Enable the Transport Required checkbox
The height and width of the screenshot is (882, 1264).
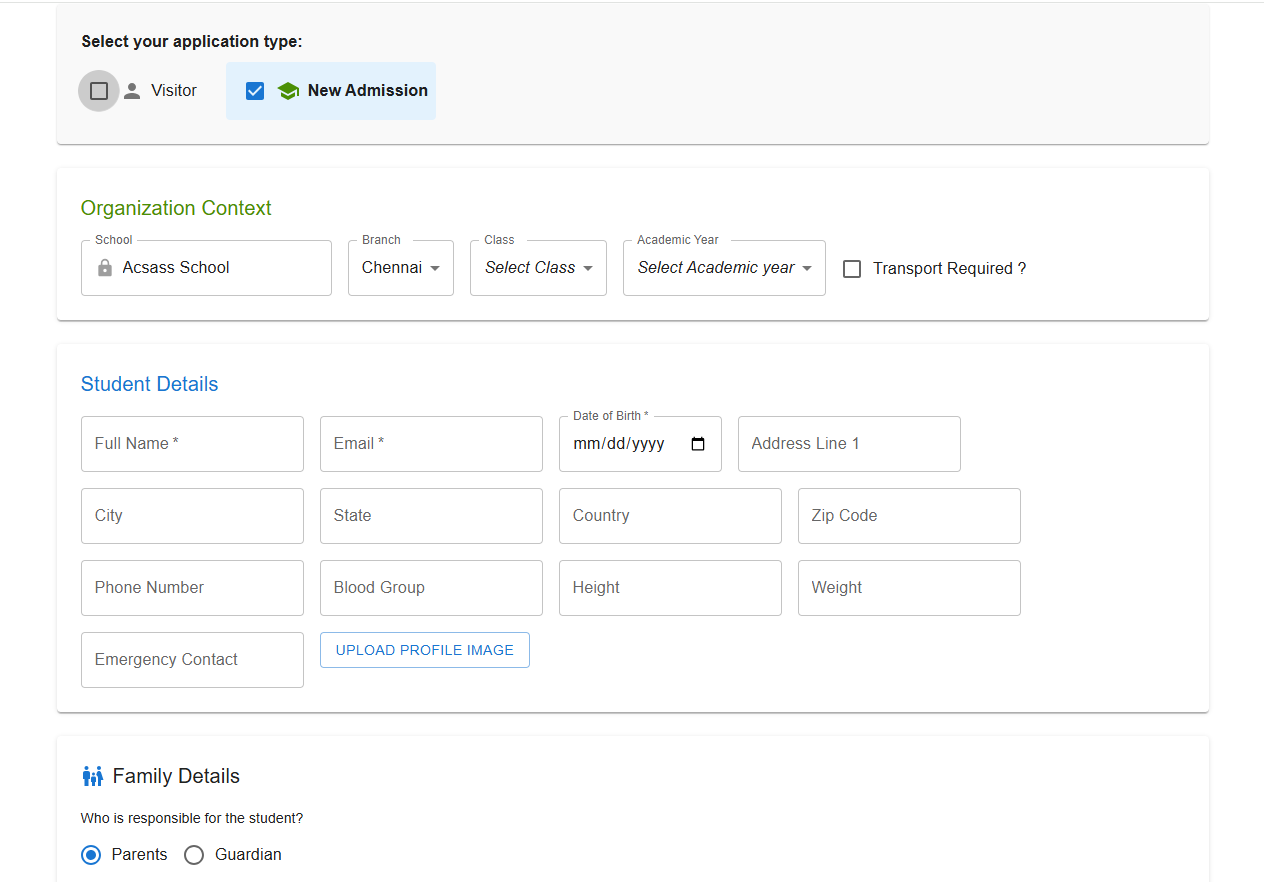coord(852,269)
